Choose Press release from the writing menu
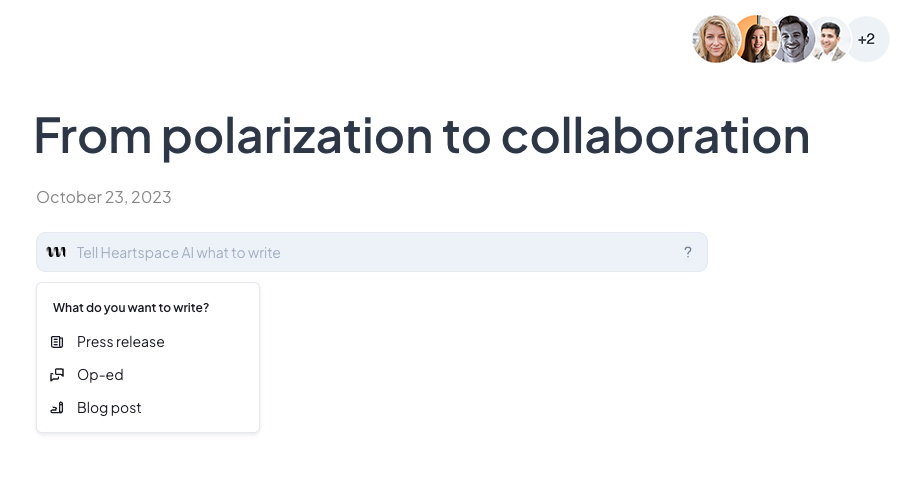 120,342
